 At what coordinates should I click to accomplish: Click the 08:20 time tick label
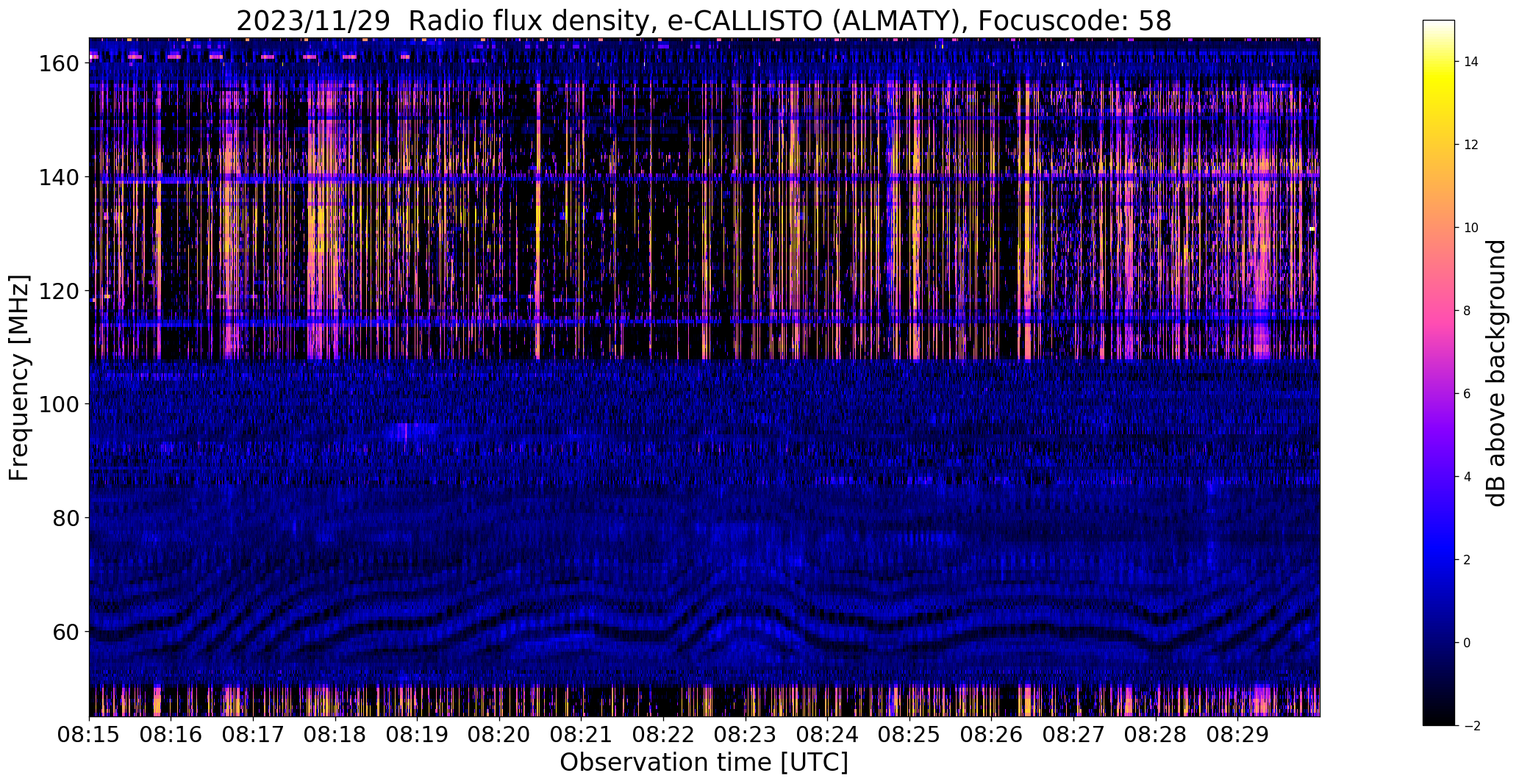click(499, 736)
